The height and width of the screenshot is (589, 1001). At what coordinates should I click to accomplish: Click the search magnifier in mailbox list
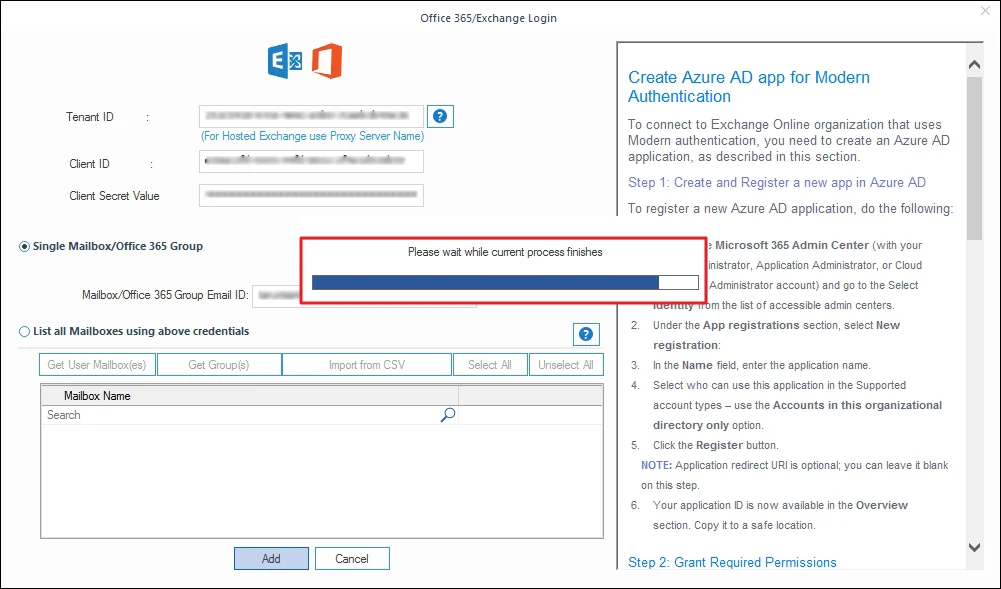click(448, 415)
